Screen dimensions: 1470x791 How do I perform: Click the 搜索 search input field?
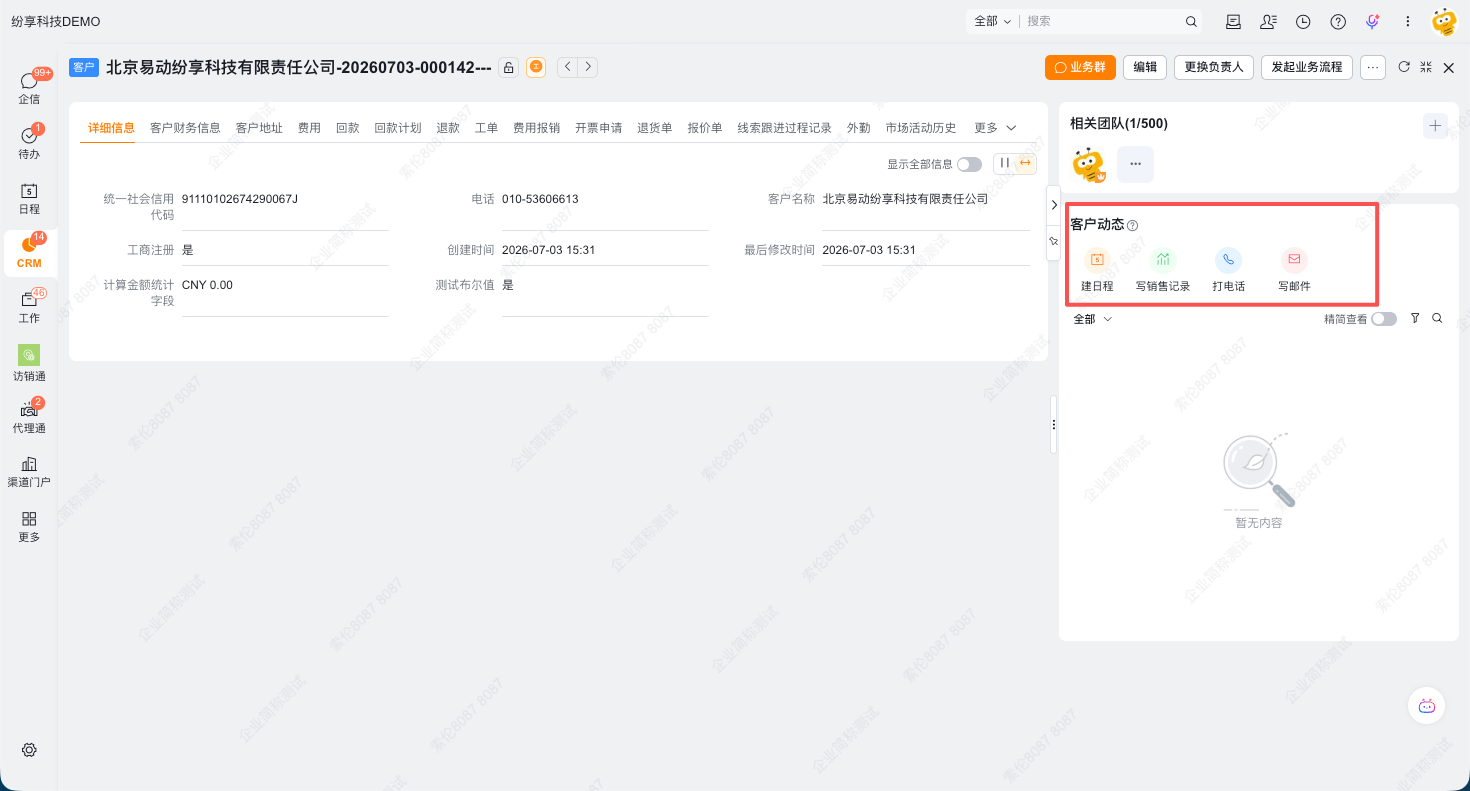(1103, 21)
